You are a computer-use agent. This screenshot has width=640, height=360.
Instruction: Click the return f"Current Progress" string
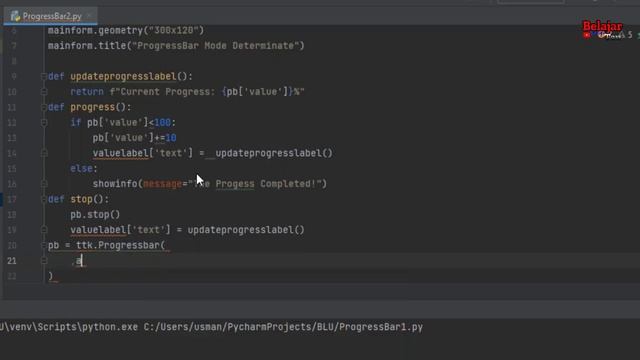point(207,92)
